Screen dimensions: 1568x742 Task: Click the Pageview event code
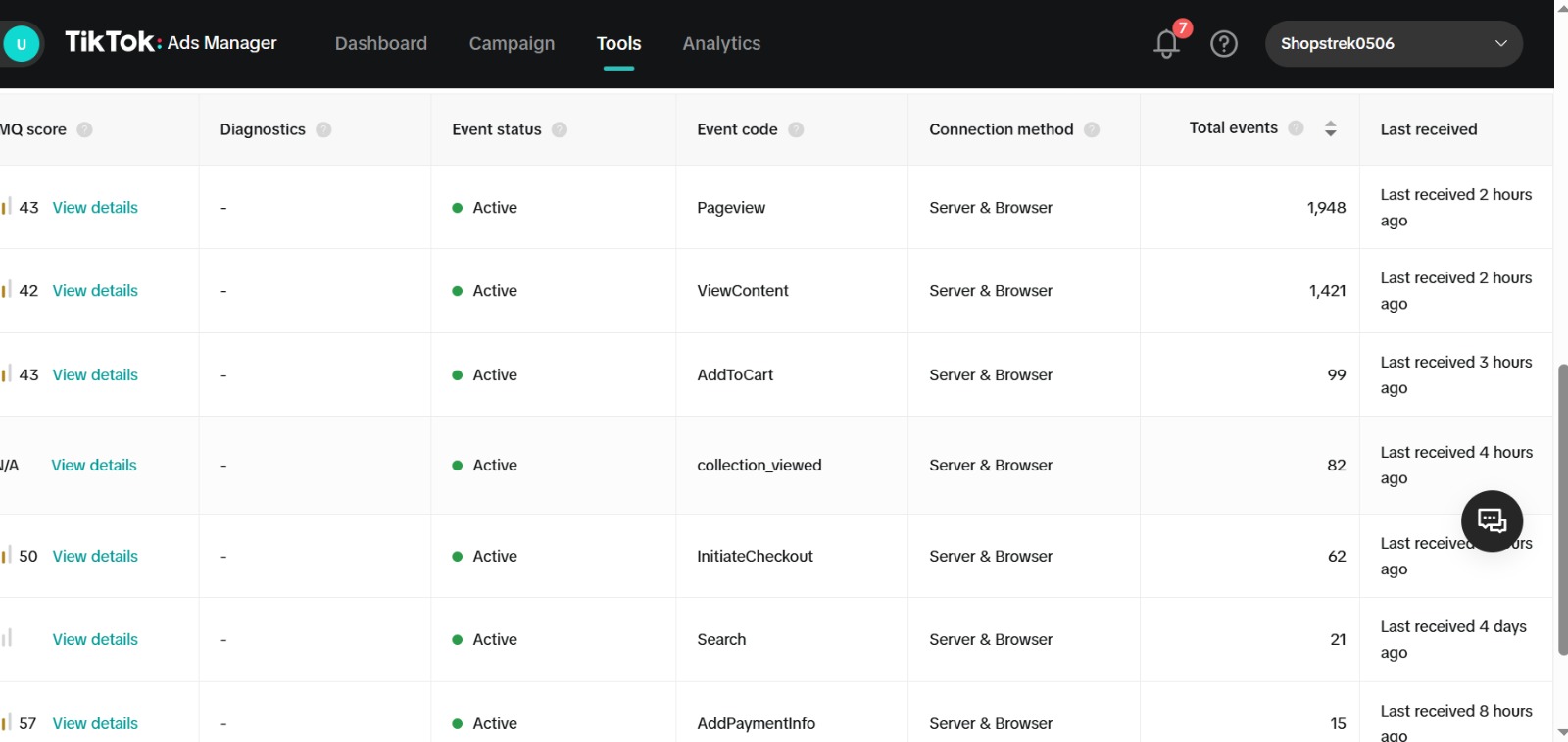(x=731, y=208)
